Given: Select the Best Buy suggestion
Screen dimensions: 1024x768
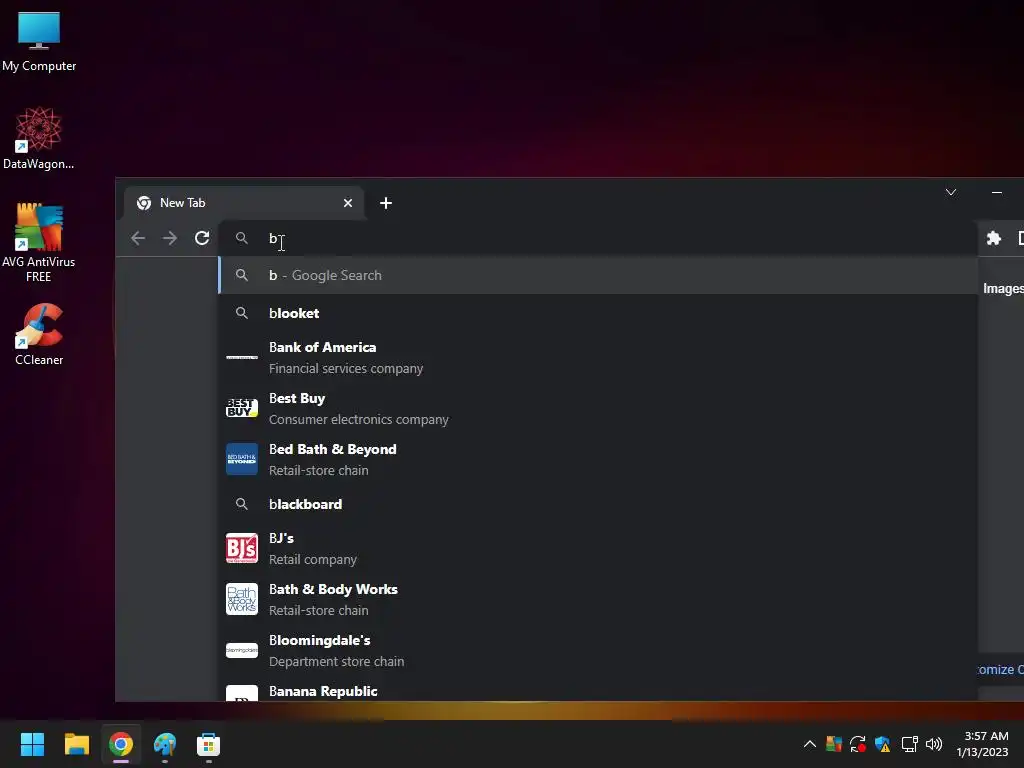Looking at the screenshot, I should pyautogui.click(x=598, y=409).
